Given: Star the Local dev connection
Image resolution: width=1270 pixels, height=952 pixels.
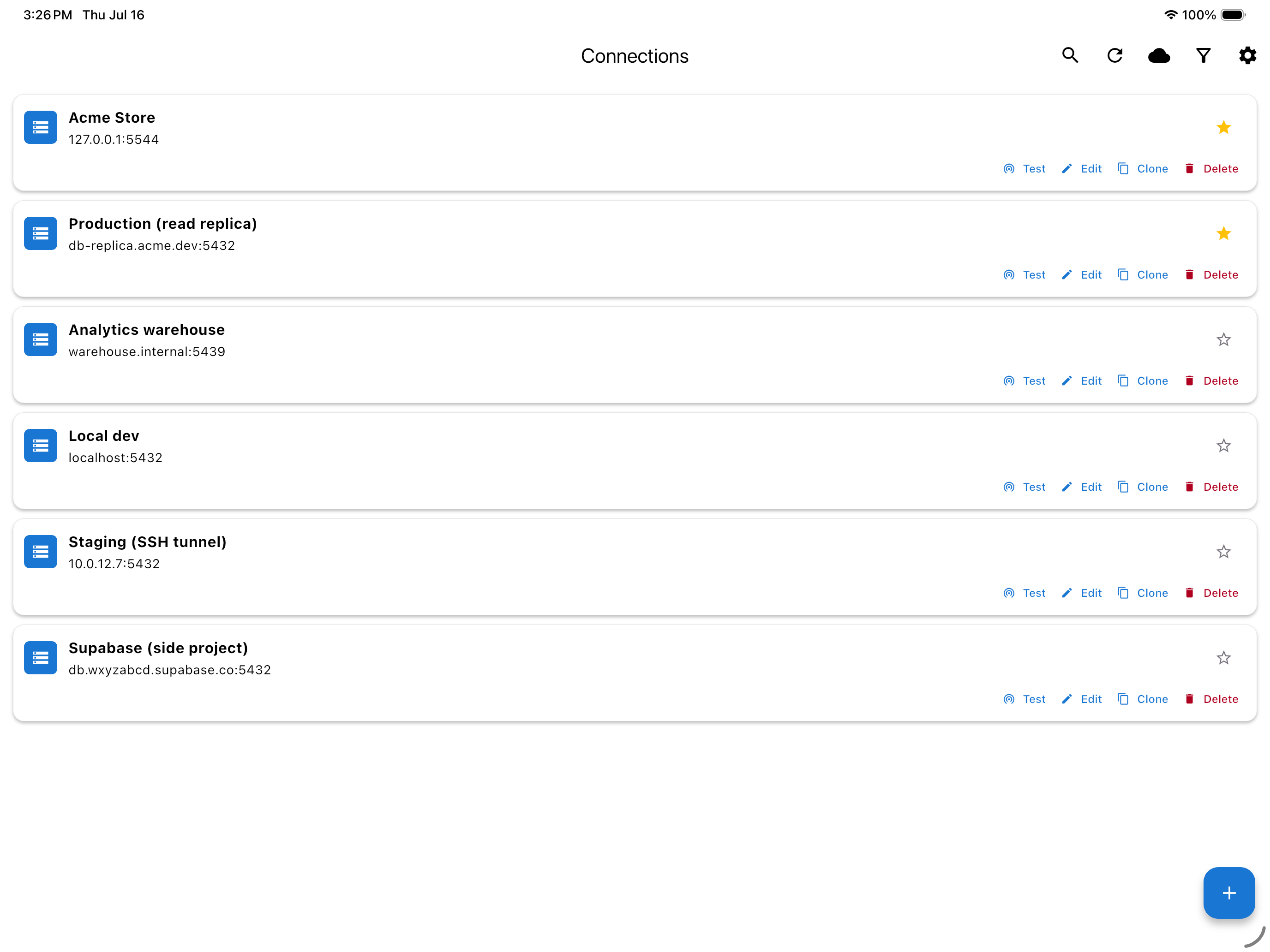Looking at the screenshot, I should pyautogui.click(x=1223, y=446).
